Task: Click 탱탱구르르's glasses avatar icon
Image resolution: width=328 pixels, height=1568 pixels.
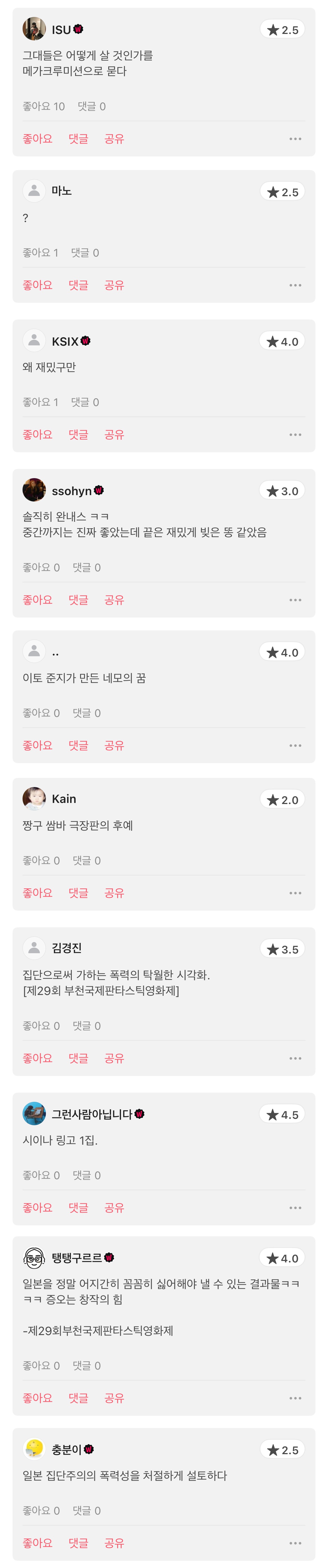Action: tap(34, 1258)
